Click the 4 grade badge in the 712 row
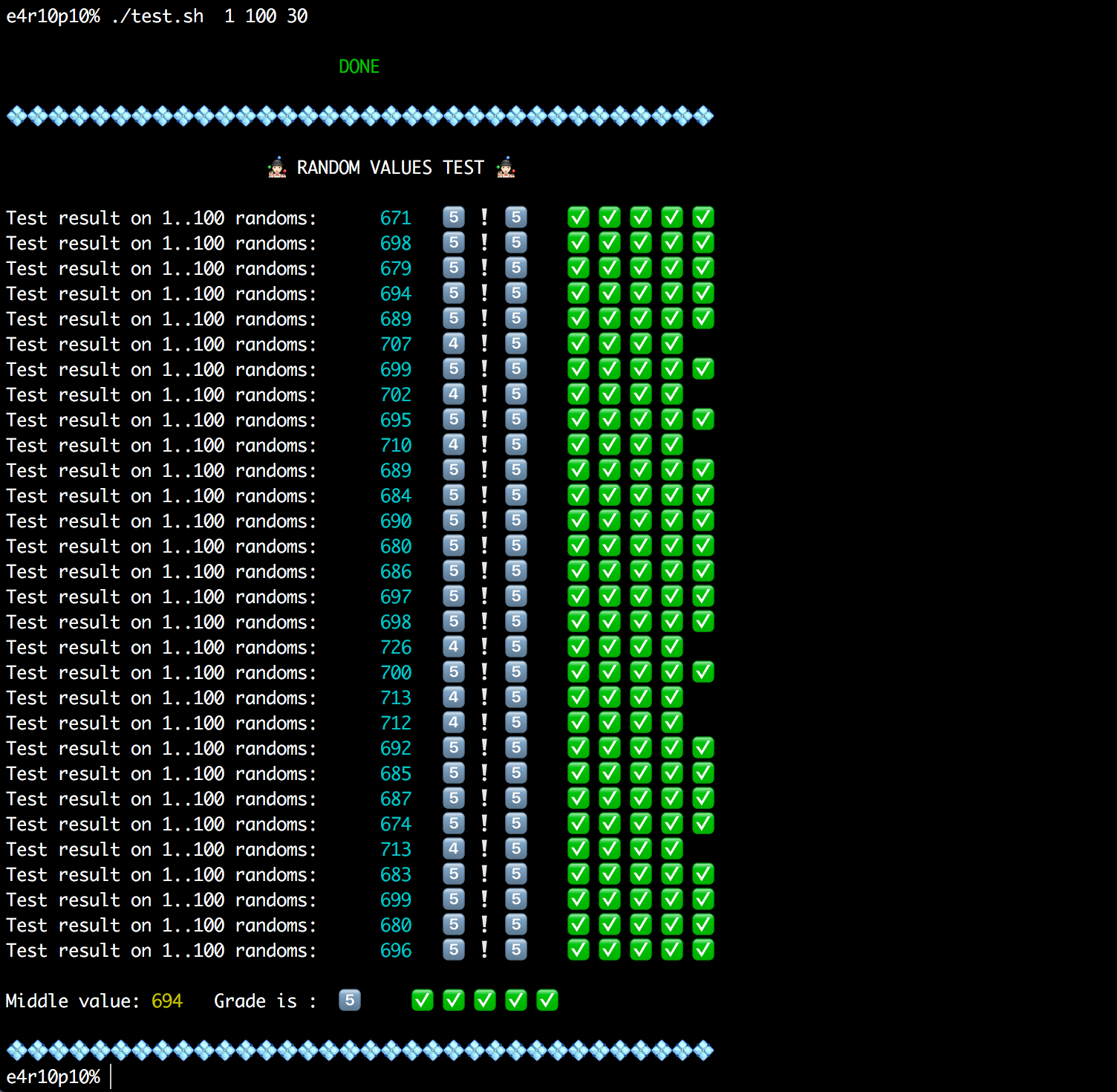 pos(454,722)
